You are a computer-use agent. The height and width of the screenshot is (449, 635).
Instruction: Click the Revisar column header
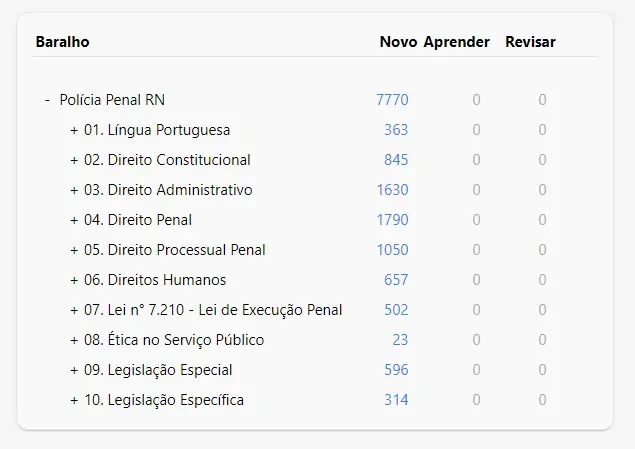[x=531, y=42]
